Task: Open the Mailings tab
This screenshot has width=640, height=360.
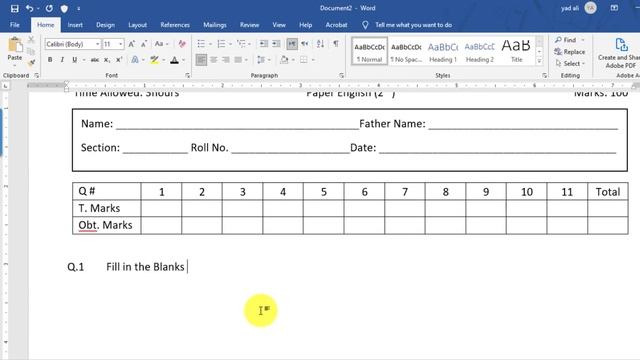Action: (x=215, y=25)
